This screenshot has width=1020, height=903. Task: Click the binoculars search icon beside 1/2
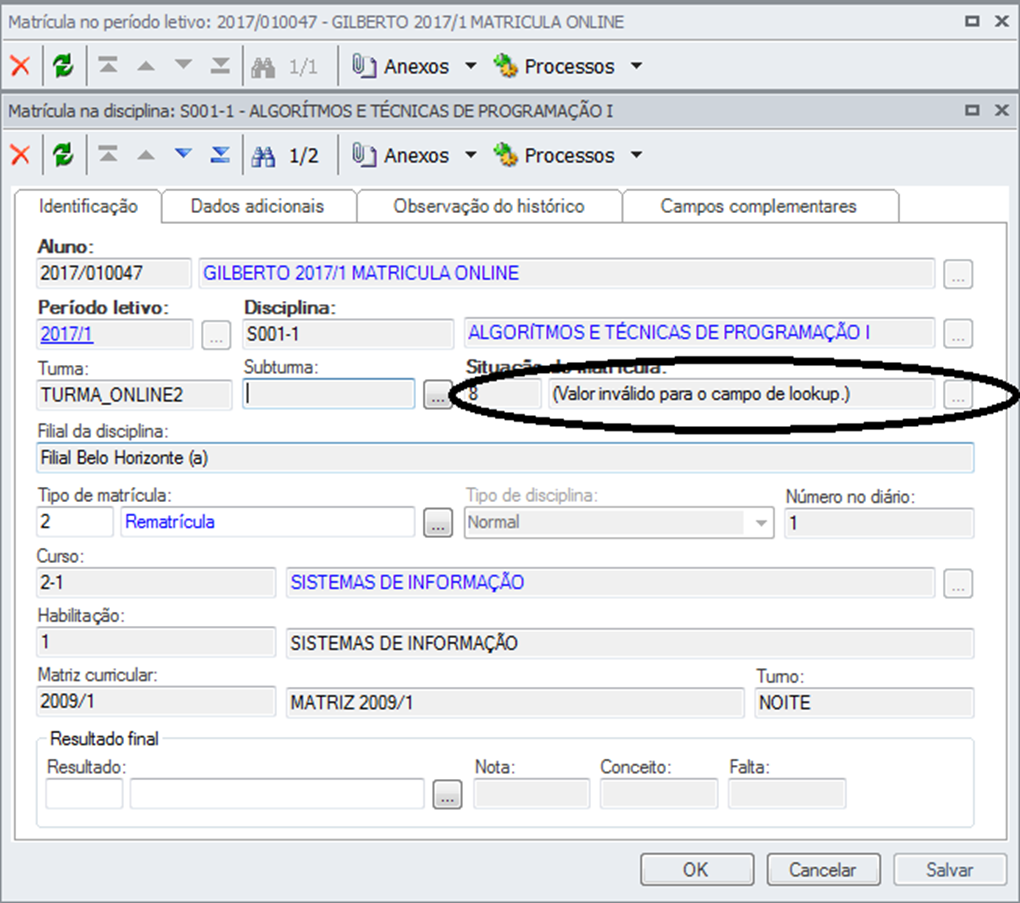click(x=263, y=155)
